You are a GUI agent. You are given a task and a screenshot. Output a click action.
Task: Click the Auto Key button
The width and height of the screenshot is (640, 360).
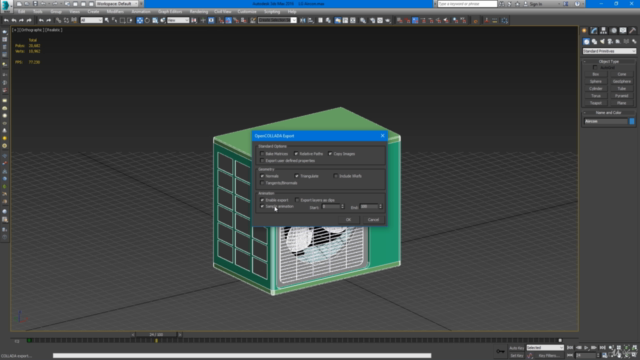point(516,348)
